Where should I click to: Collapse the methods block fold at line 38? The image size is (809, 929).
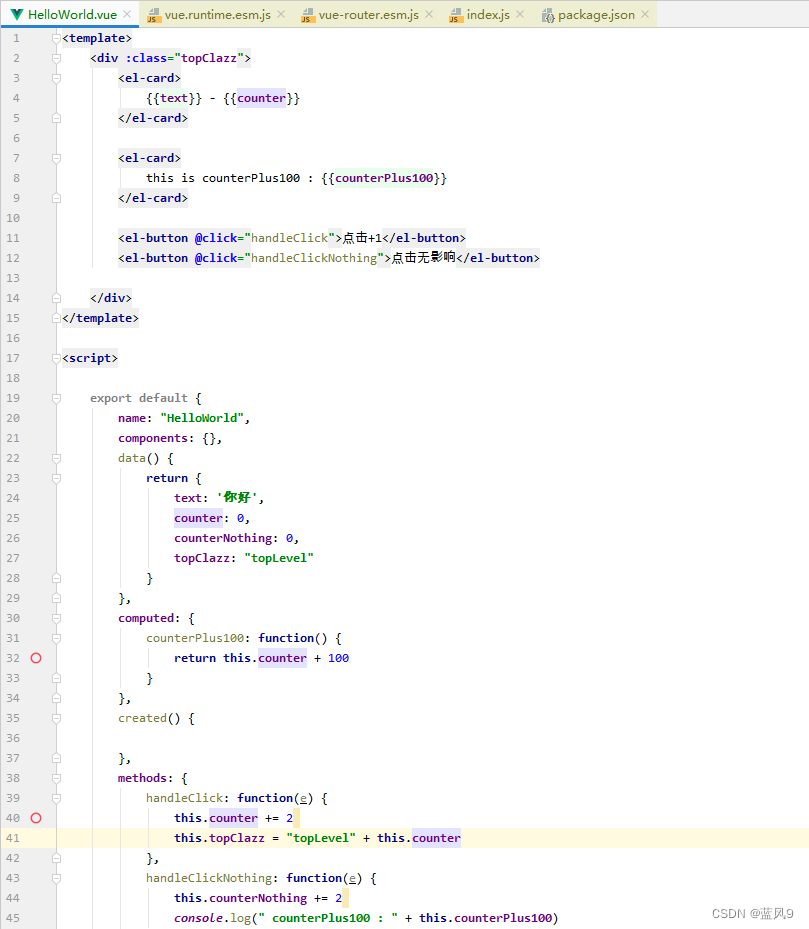coord(55,777)
